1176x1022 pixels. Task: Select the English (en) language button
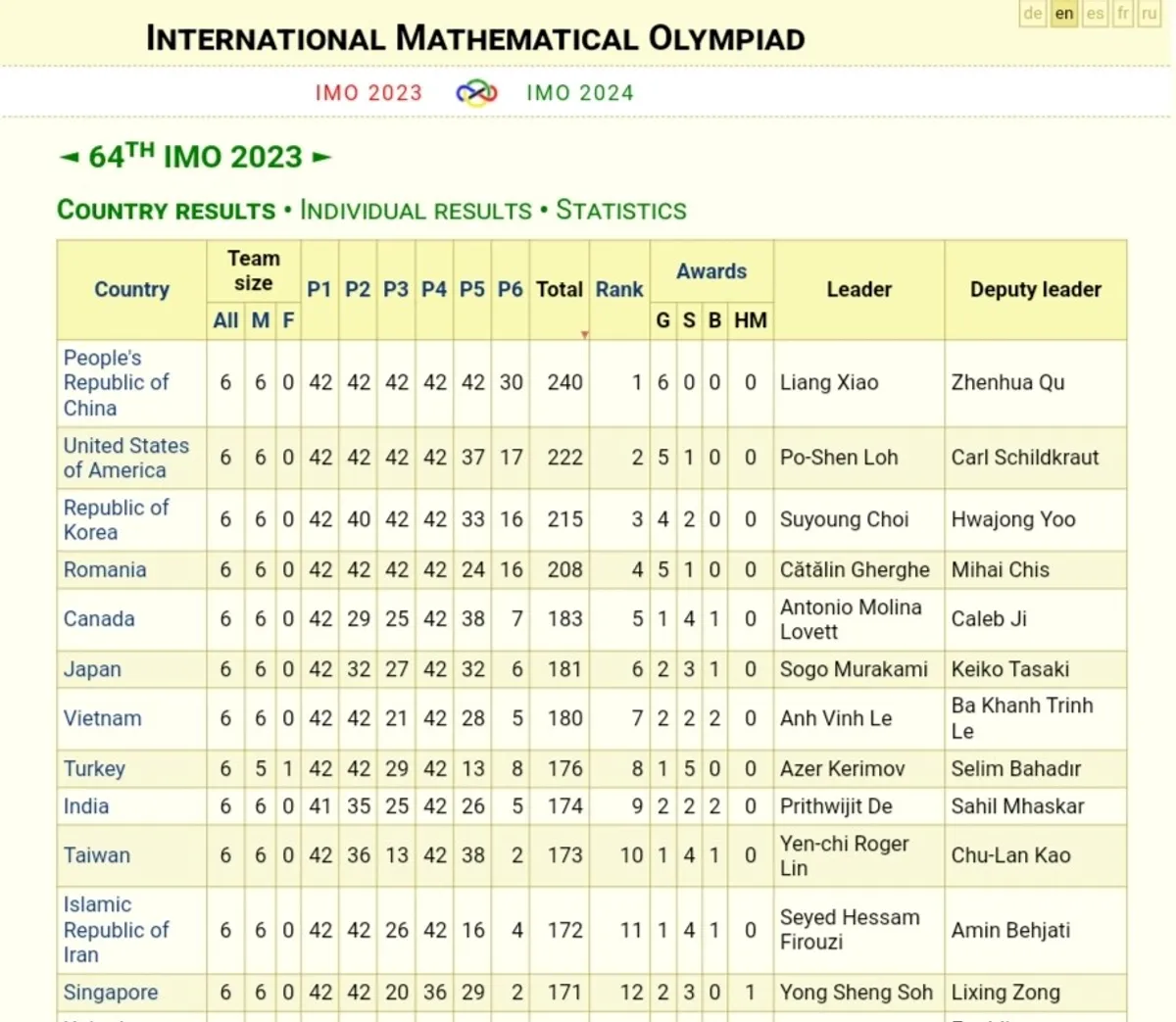tap(1064, 14)
